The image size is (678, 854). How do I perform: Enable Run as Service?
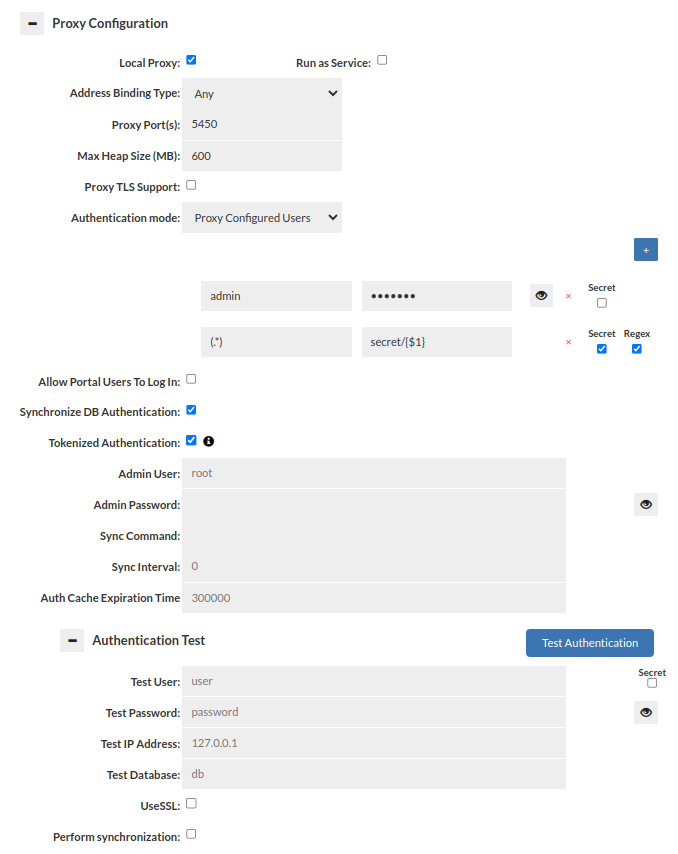tap(382, 61)
